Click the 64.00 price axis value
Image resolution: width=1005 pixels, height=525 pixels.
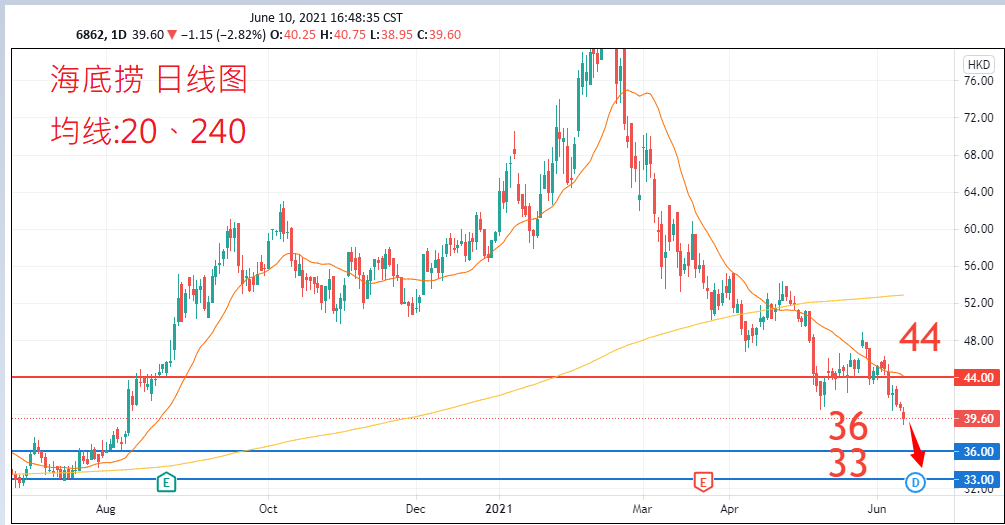pyautogui.click(x=979, y=192)
